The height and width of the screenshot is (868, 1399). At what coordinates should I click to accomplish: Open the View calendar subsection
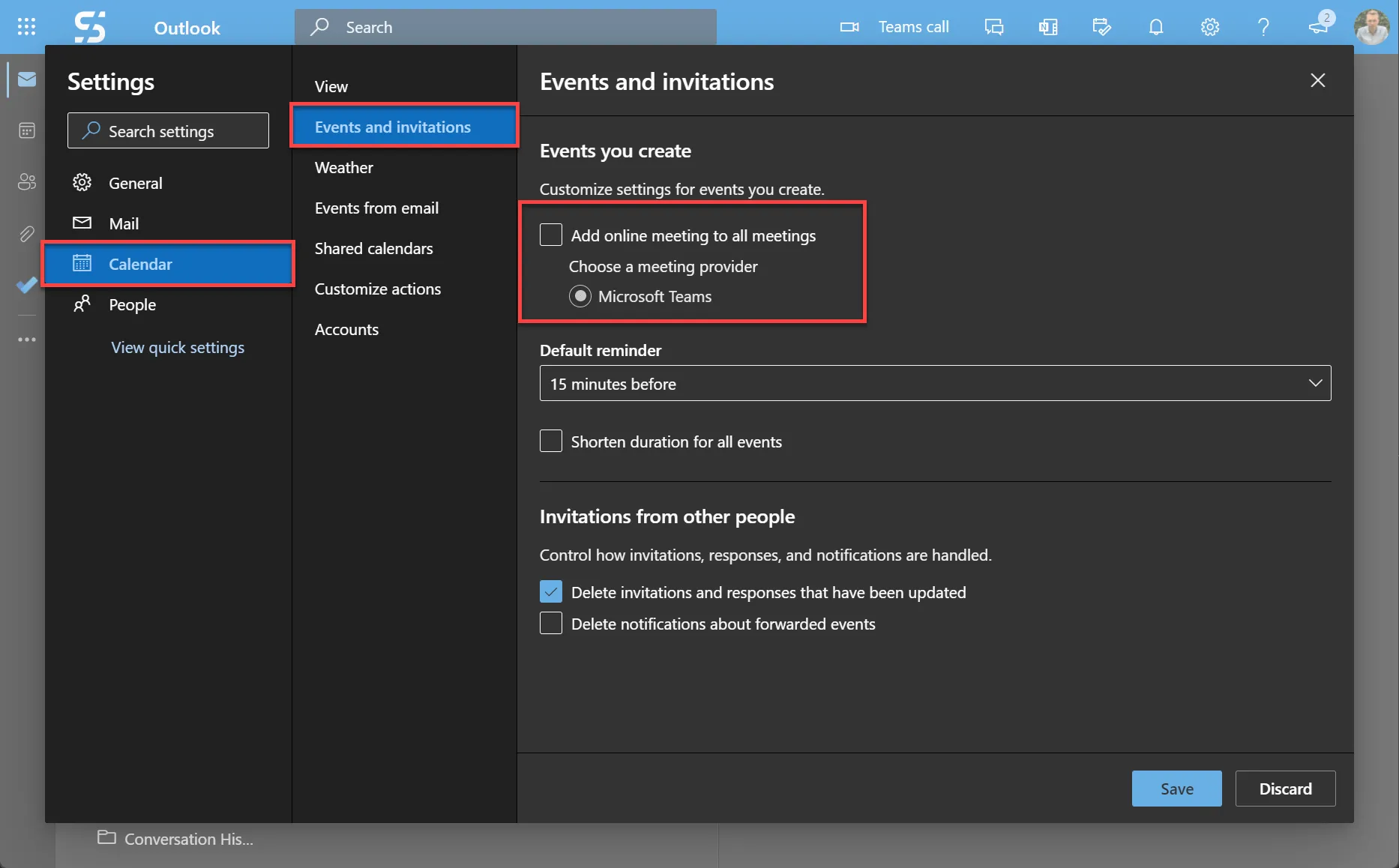click(x=404, y=86)
